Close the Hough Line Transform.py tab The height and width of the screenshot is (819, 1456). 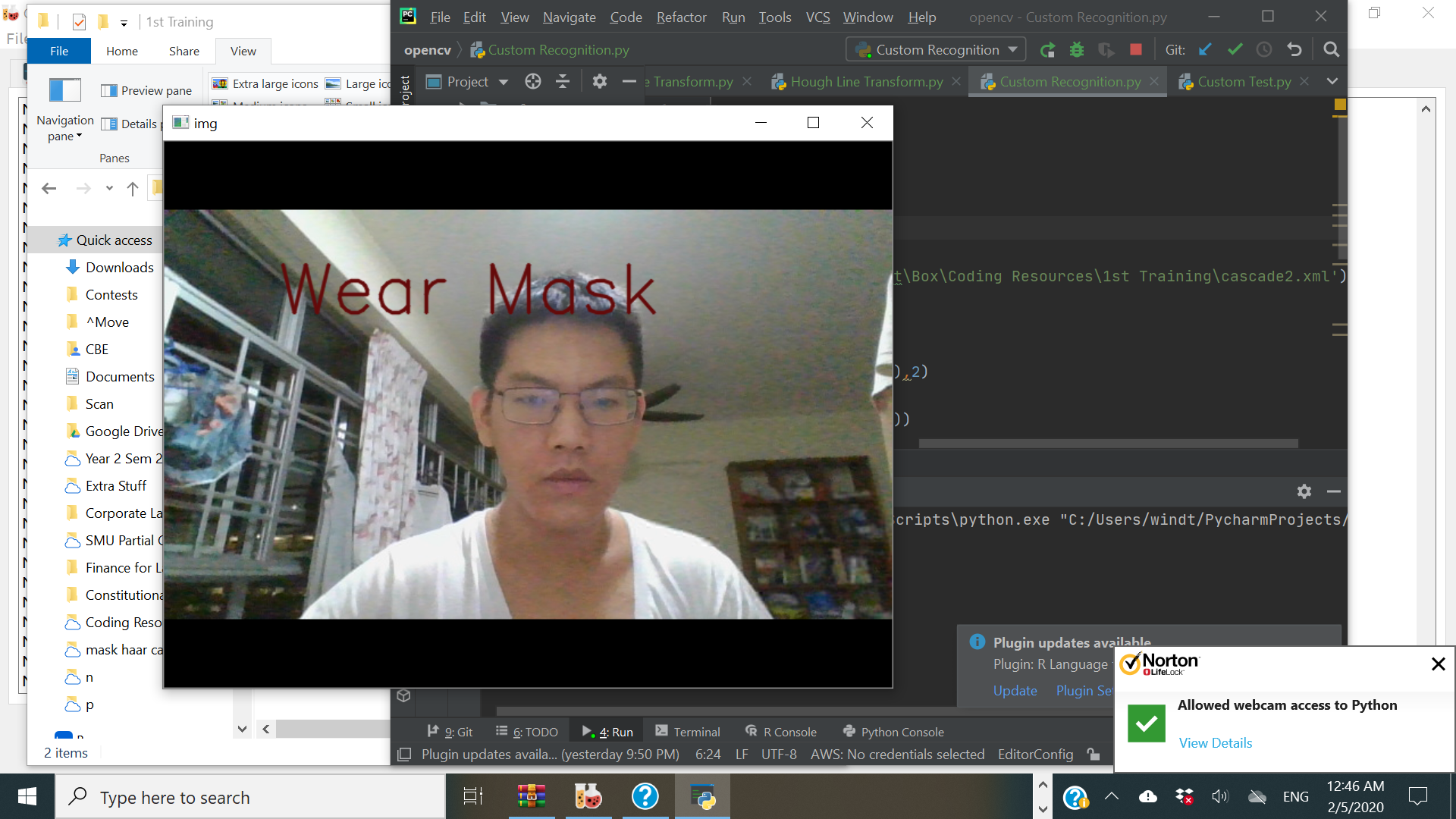(x=956, y=82)
